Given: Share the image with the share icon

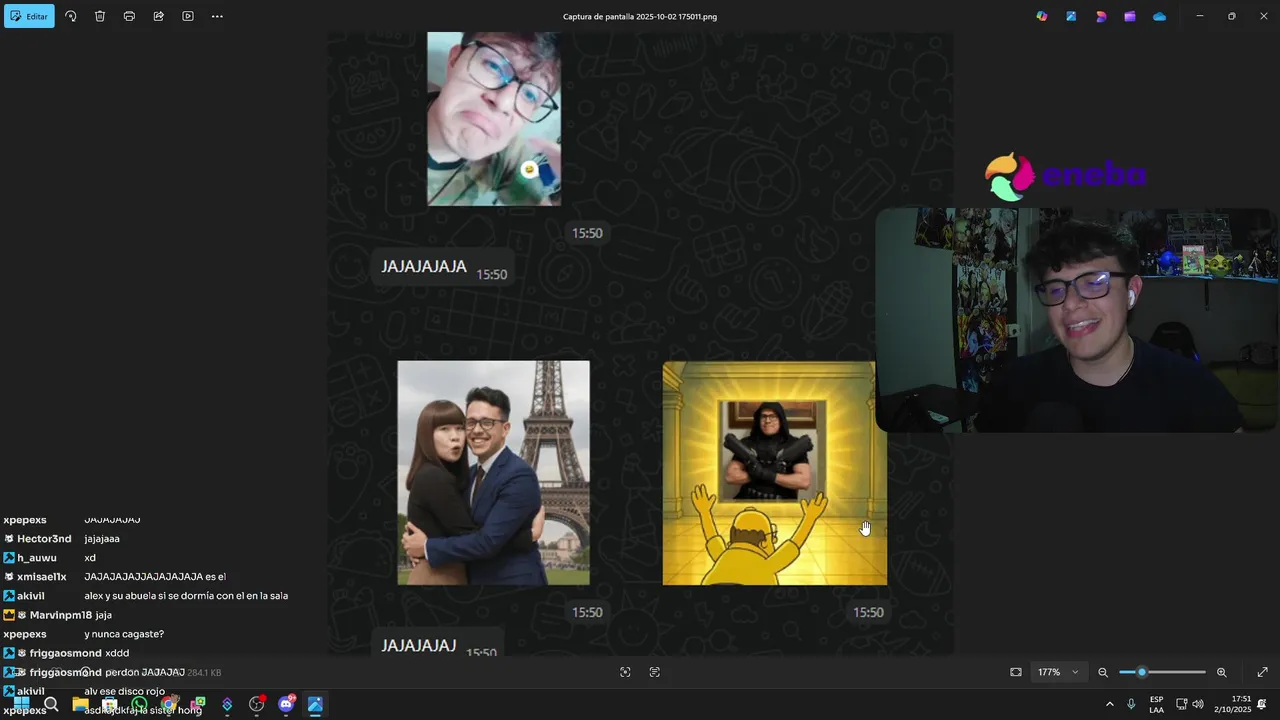Looking at the screenshot, I should [158, 16].
